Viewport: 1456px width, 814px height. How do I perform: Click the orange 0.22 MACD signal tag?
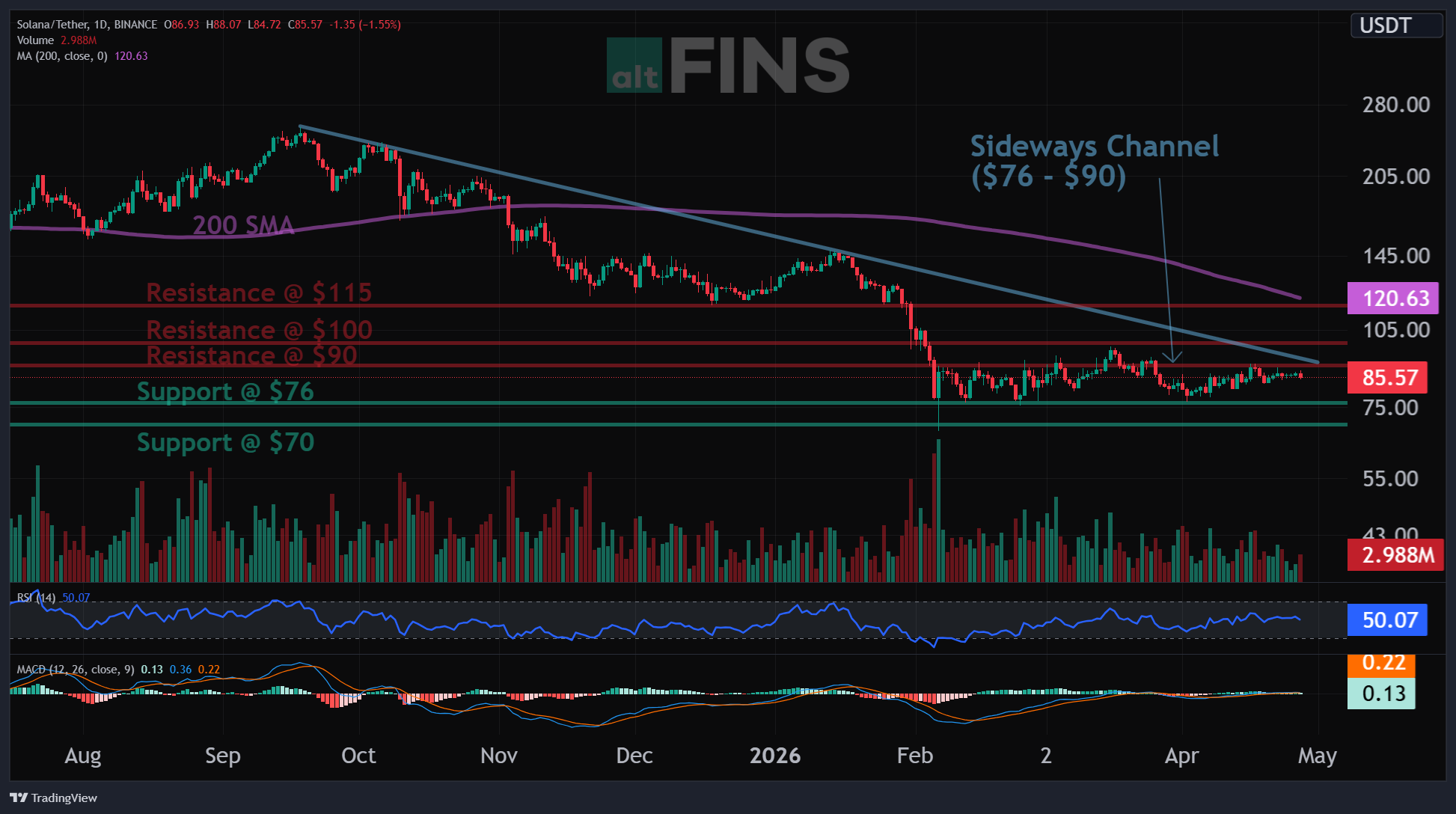(x=1383, y=664)
